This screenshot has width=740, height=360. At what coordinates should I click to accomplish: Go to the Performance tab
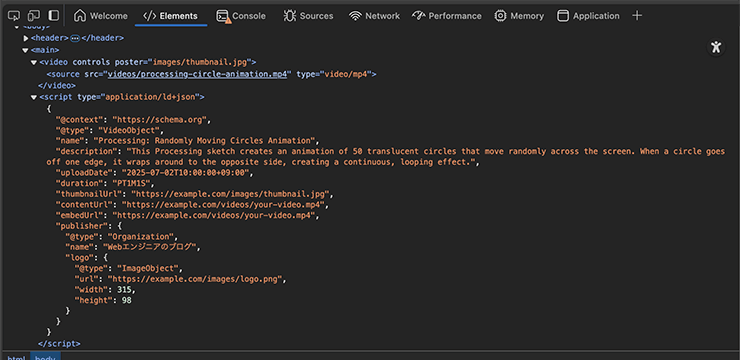click(x=447, y=16)
